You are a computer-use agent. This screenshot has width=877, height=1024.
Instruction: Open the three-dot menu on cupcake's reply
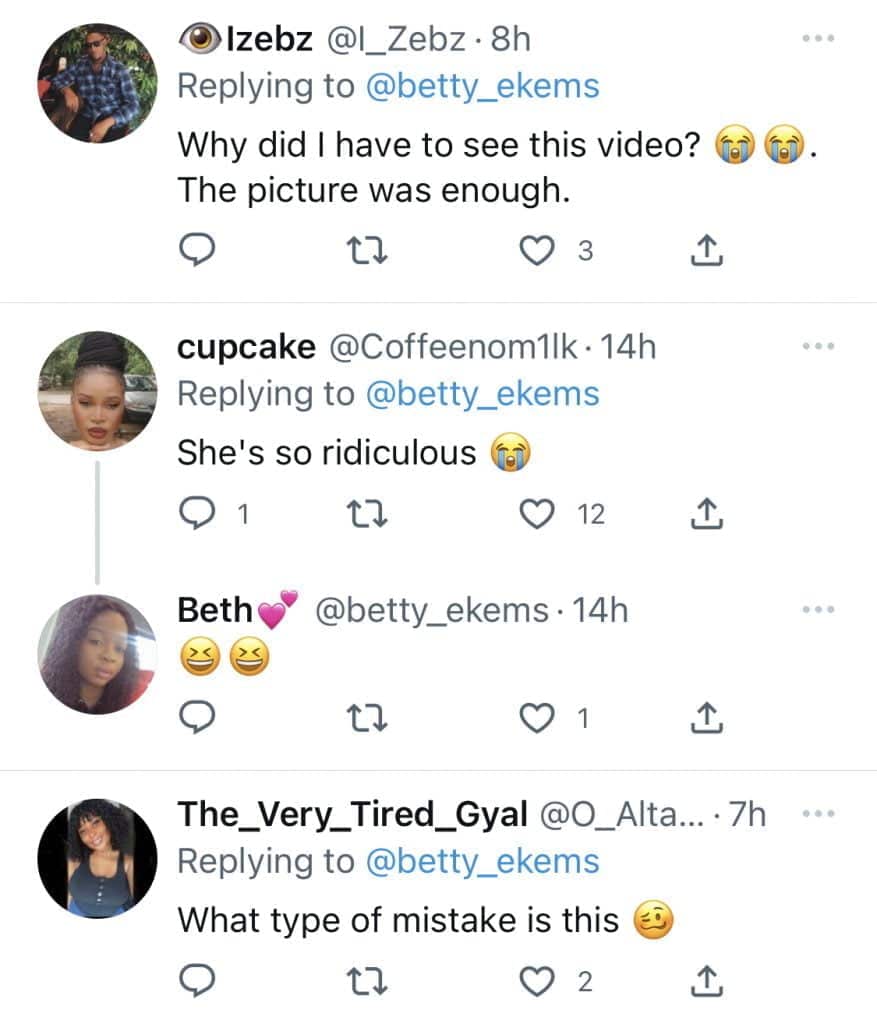[x=819, y=346]
